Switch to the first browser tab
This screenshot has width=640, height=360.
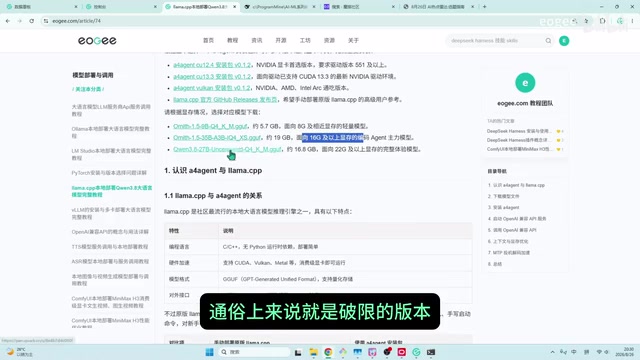coord(41,7)
